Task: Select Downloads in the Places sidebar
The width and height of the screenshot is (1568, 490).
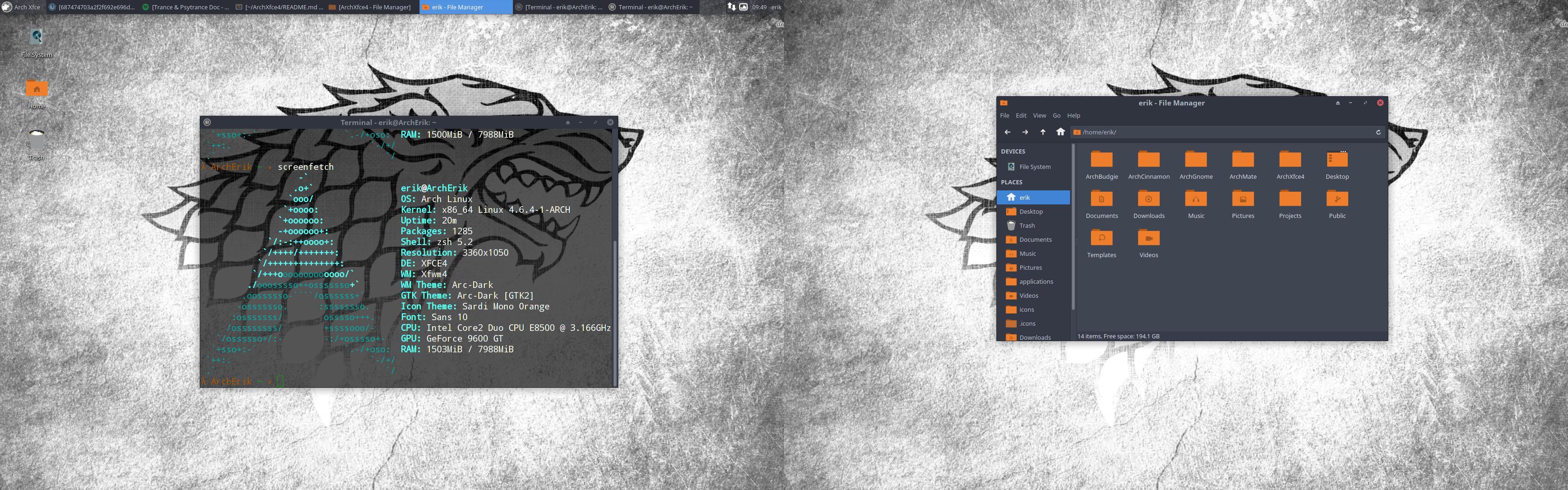Action: point(1034,336)
